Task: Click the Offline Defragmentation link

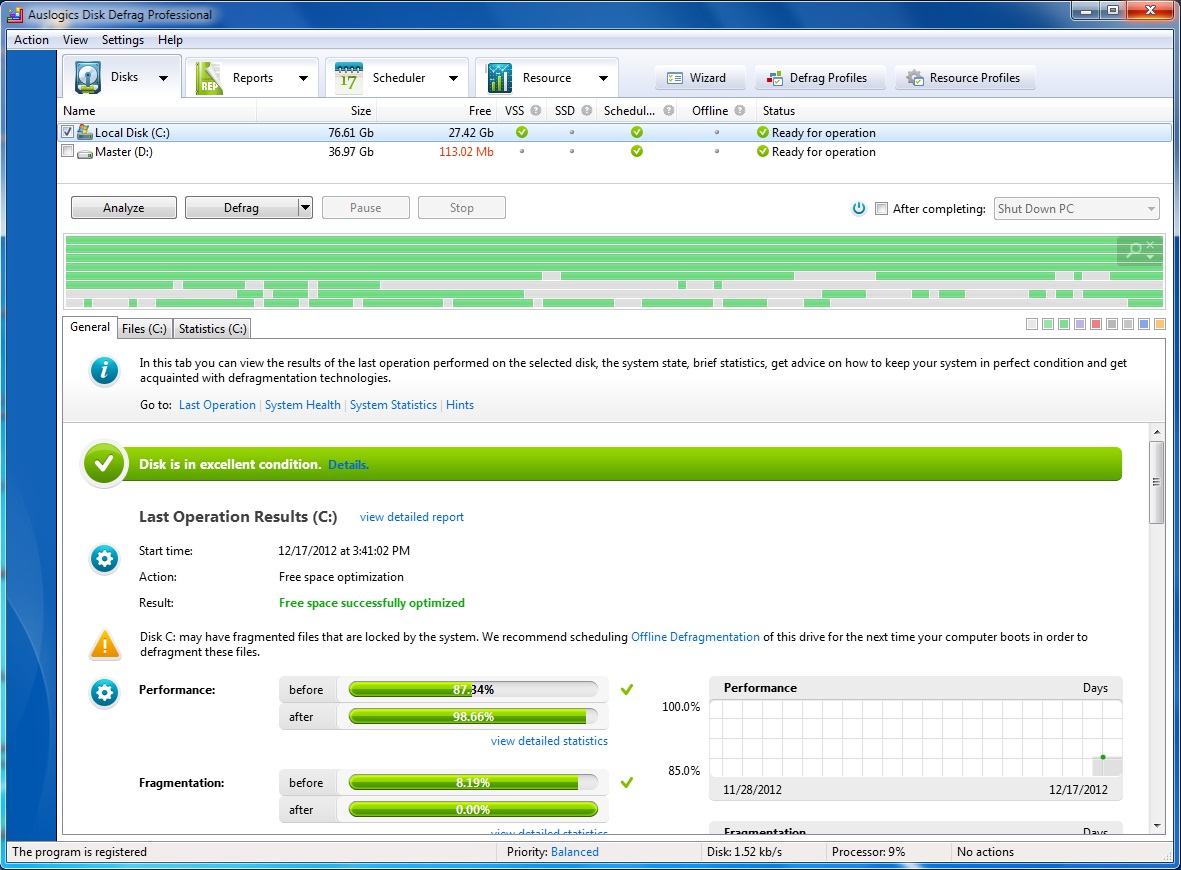Action: (x=695, y=636)
